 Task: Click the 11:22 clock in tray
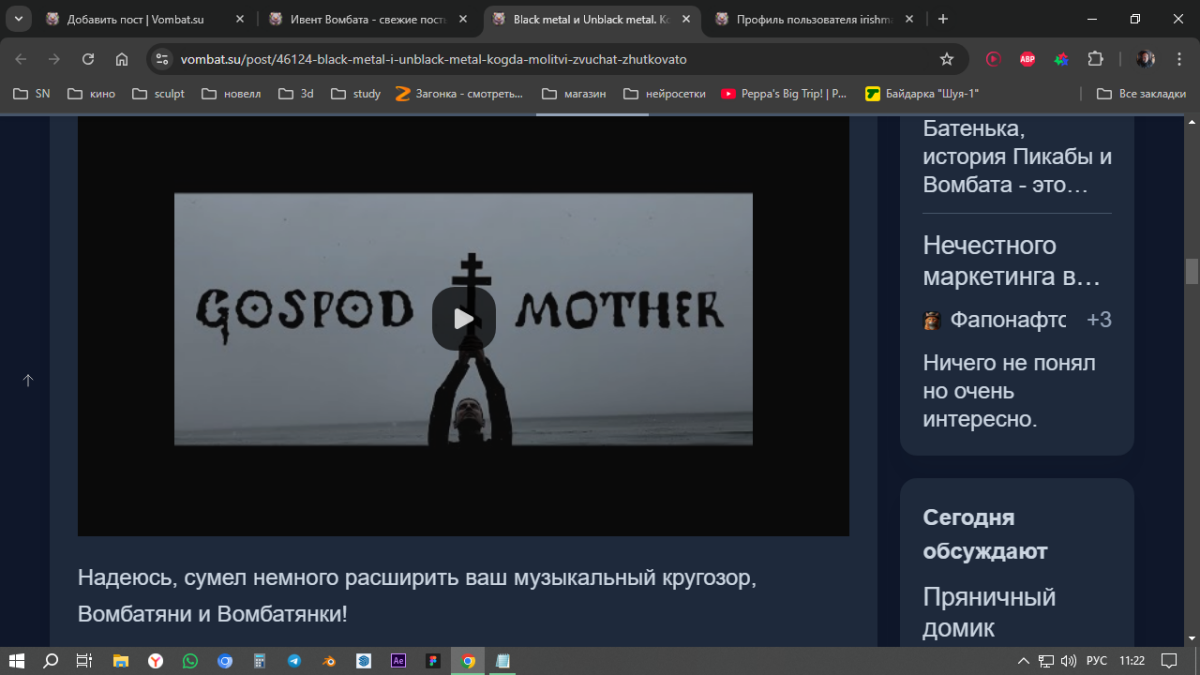coord(1132,661)
